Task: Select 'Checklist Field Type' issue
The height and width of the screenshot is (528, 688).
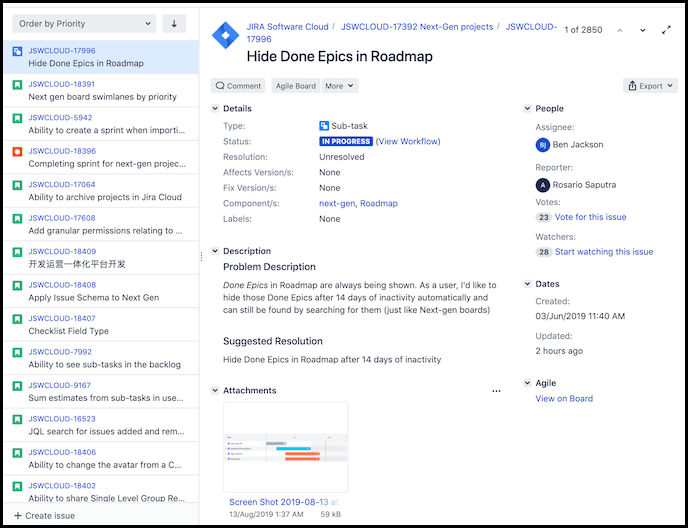Action: (68, 331)
